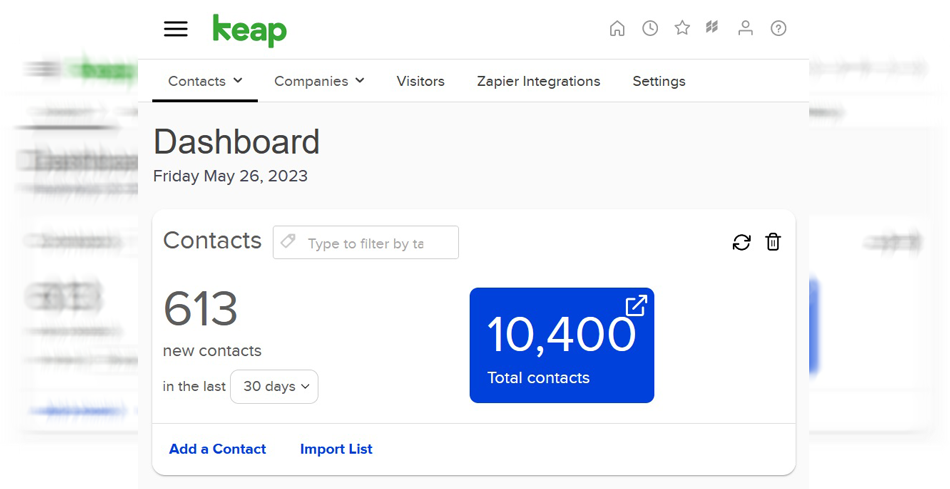Open the hamburger navigation menu

[x=176, y=29]
